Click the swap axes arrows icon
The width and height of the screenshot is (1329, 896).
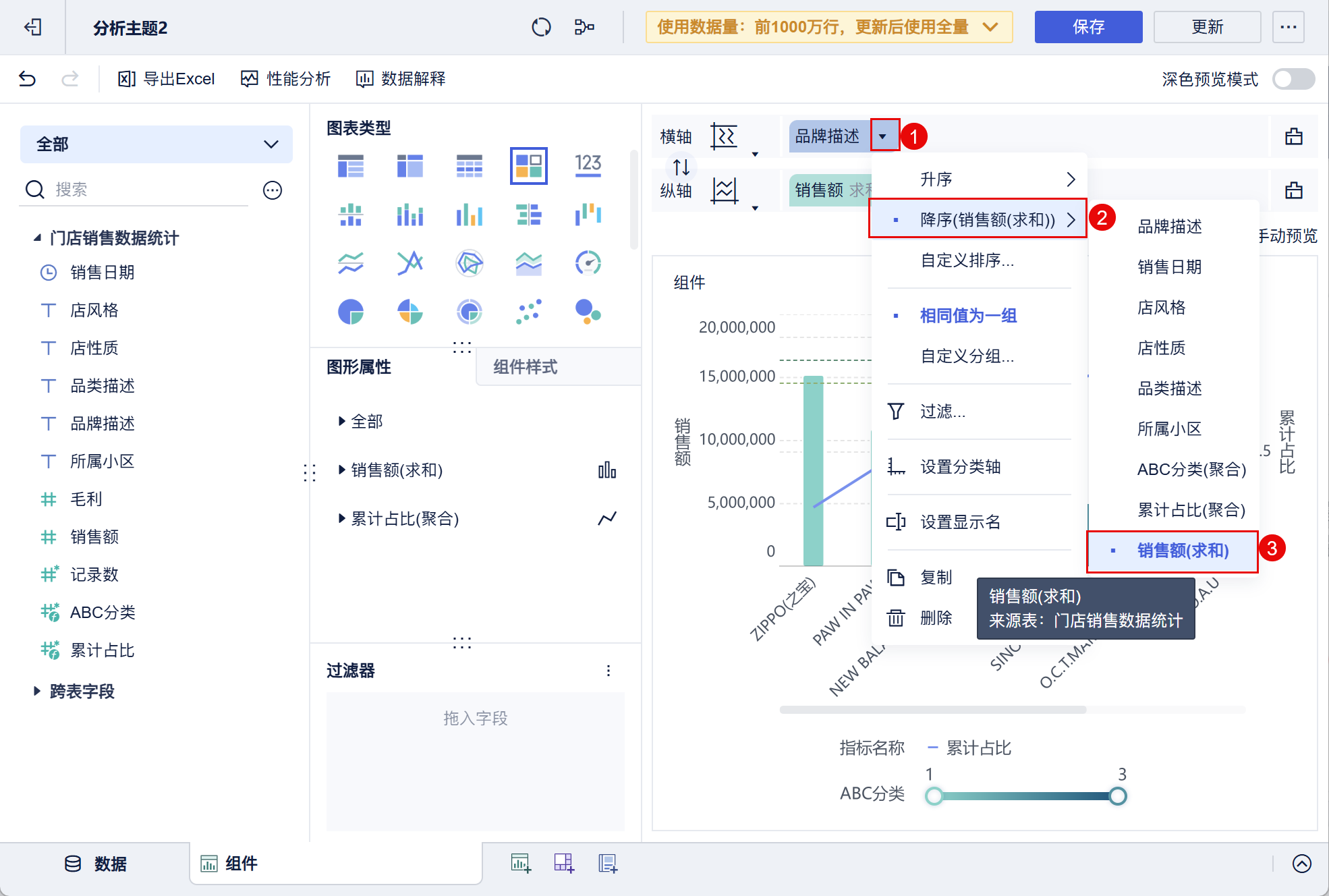681,167
